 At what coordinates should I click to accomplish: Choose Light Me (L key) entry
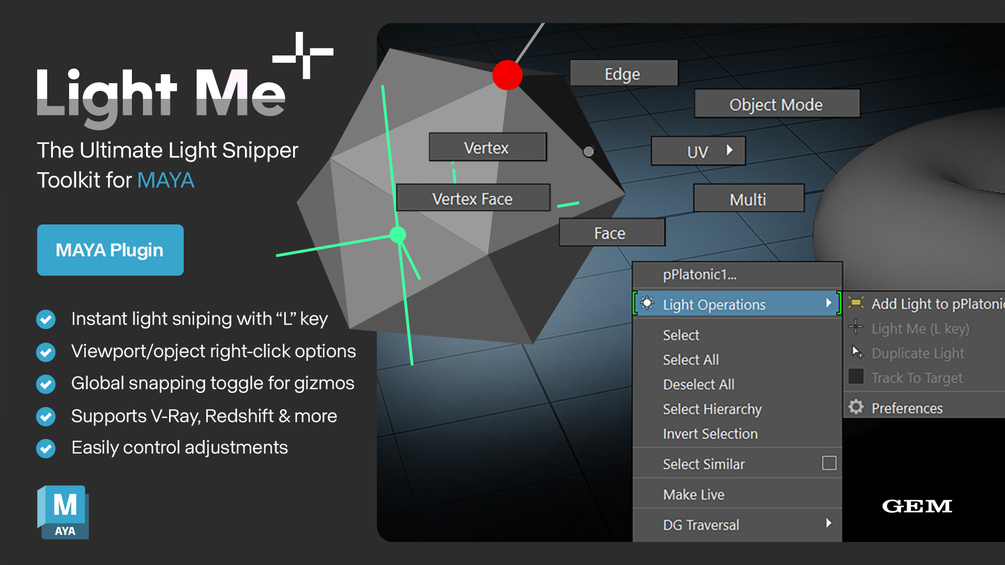tap(920, 329)
